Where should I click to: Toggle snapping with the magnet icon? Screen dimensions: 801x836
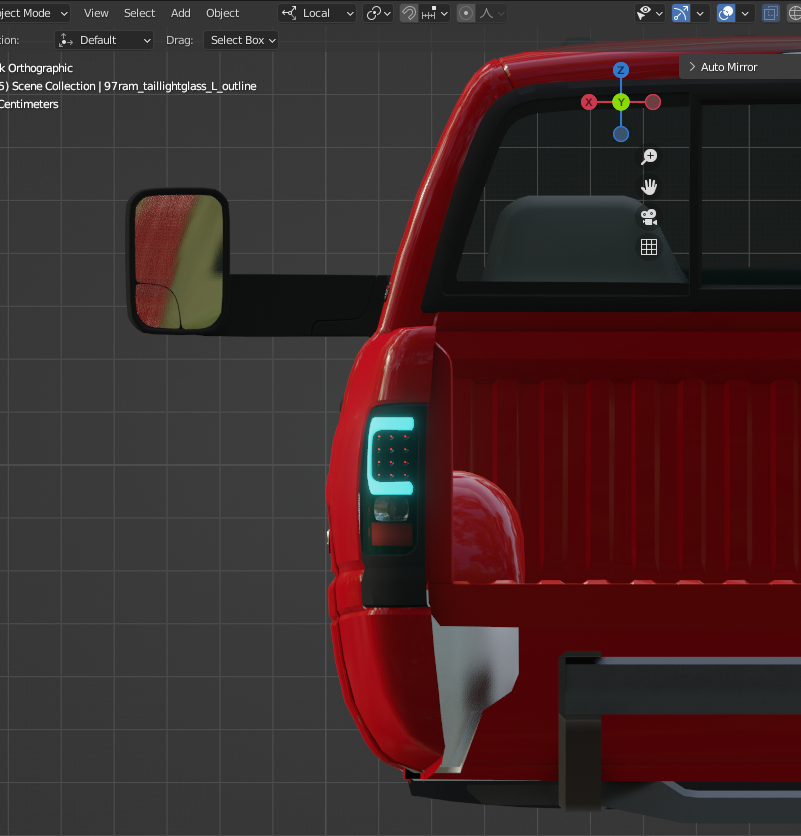click(409, 13)
